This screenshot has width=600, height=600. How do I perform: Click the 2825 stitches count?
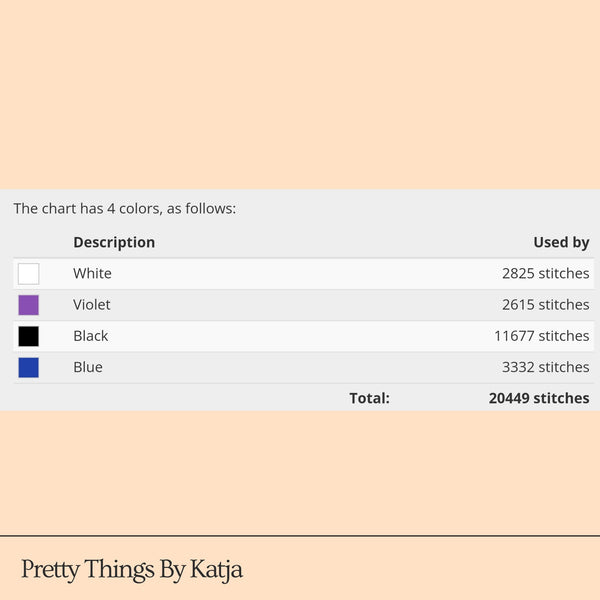[545, 274]
